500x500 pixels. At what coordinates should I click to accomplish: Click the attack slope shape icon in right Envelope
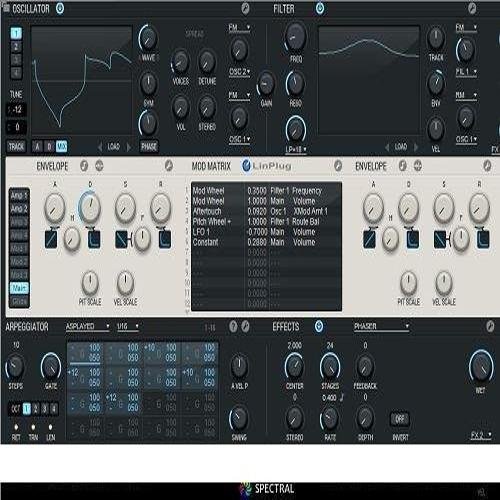(369, 239)
